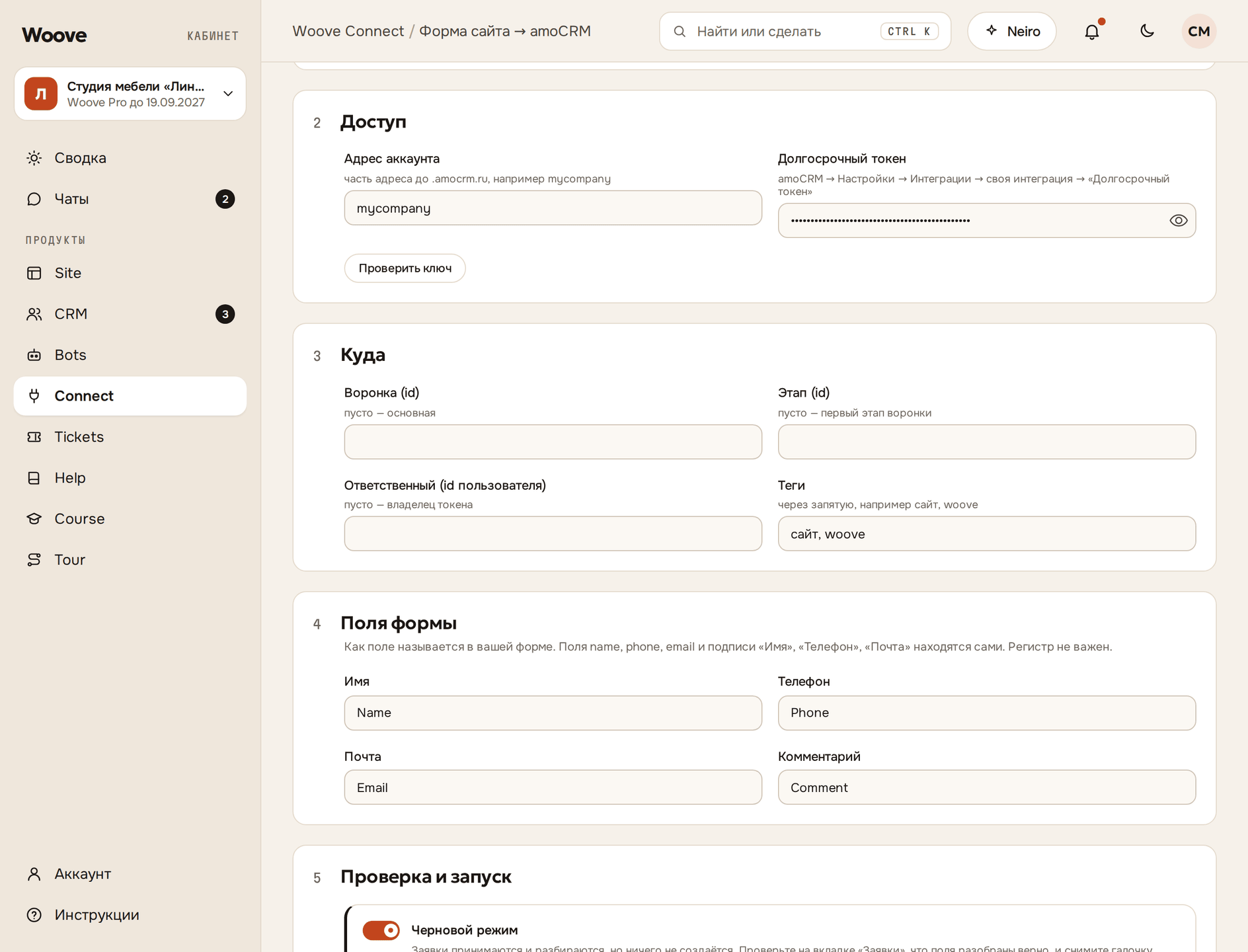Click the Воронка (id) field
Screen dimensions: 1248x952
pos(553,442)
